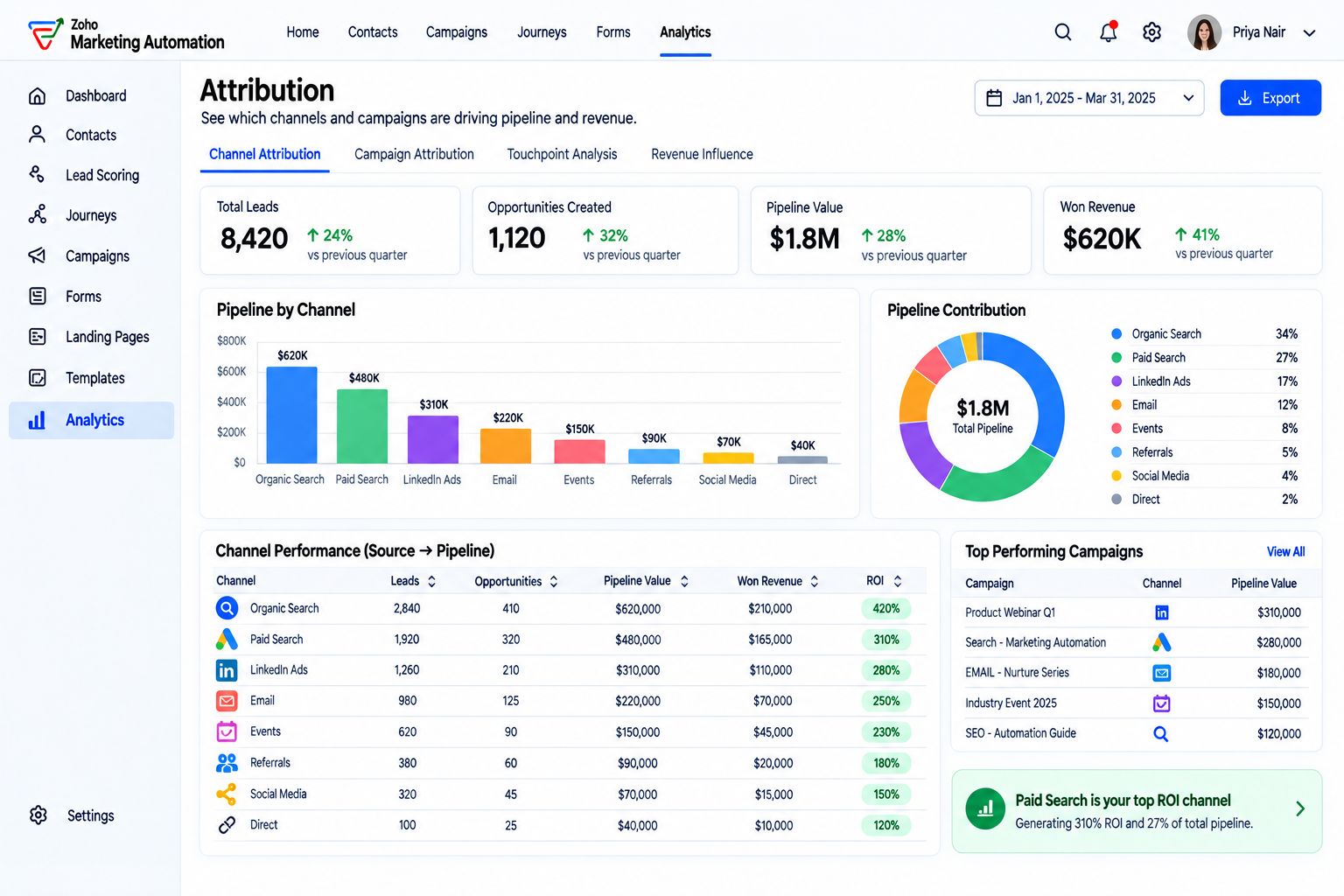Click the Paid Search channel icon
The height and width of the screenshot is (896, 1344).
pos(227,640)
